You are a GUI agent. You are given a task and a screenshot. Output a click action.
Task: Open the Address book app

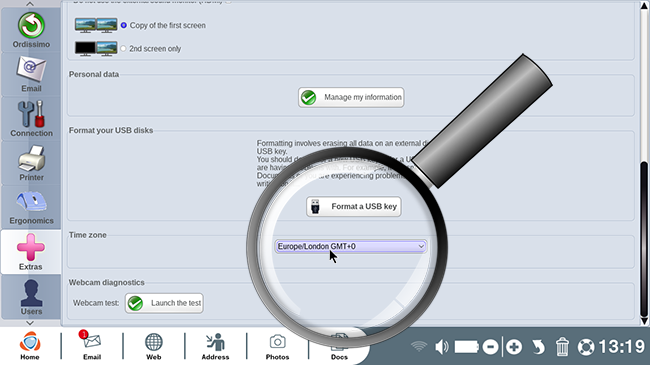click(215, 346)
